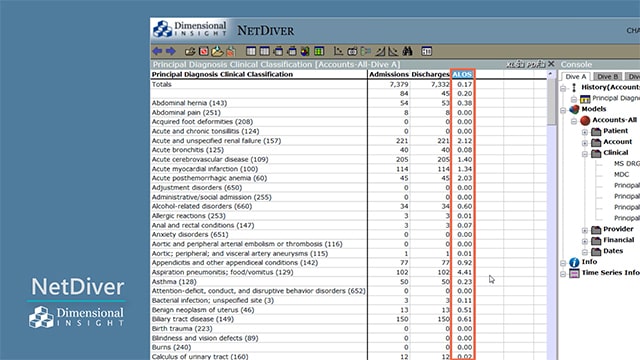Click the Time Series Info calendar icon
This screenshot has height=360, width=640.
(x=574, y=273)
